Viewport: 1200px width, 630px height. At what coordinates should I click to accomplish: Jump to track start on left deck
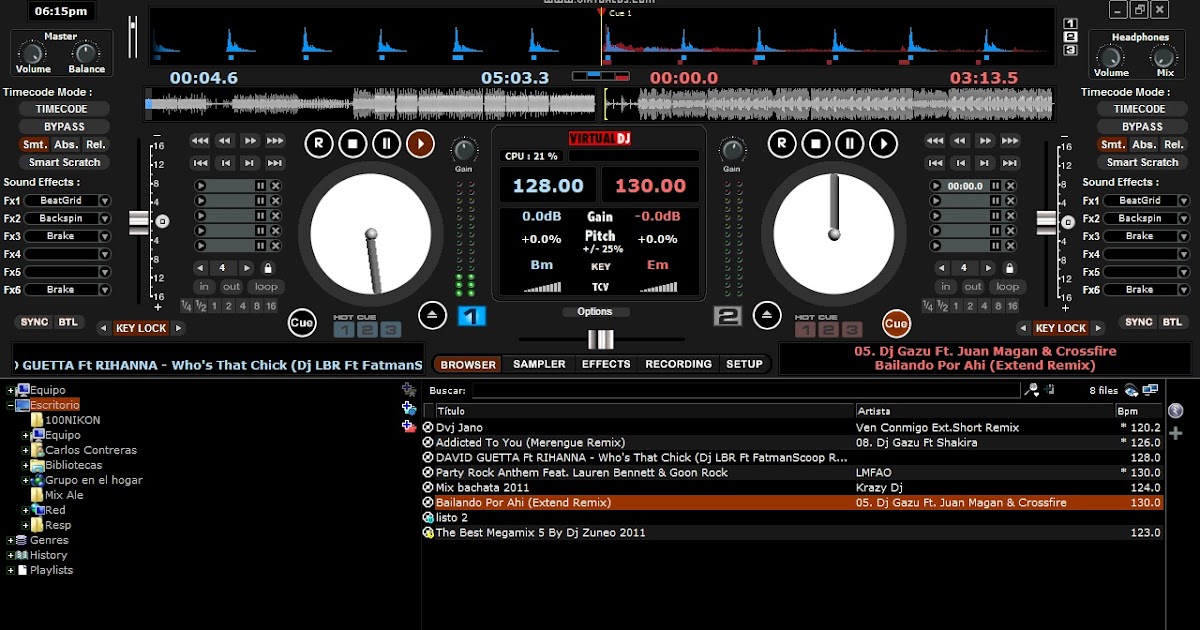point(201,162)
